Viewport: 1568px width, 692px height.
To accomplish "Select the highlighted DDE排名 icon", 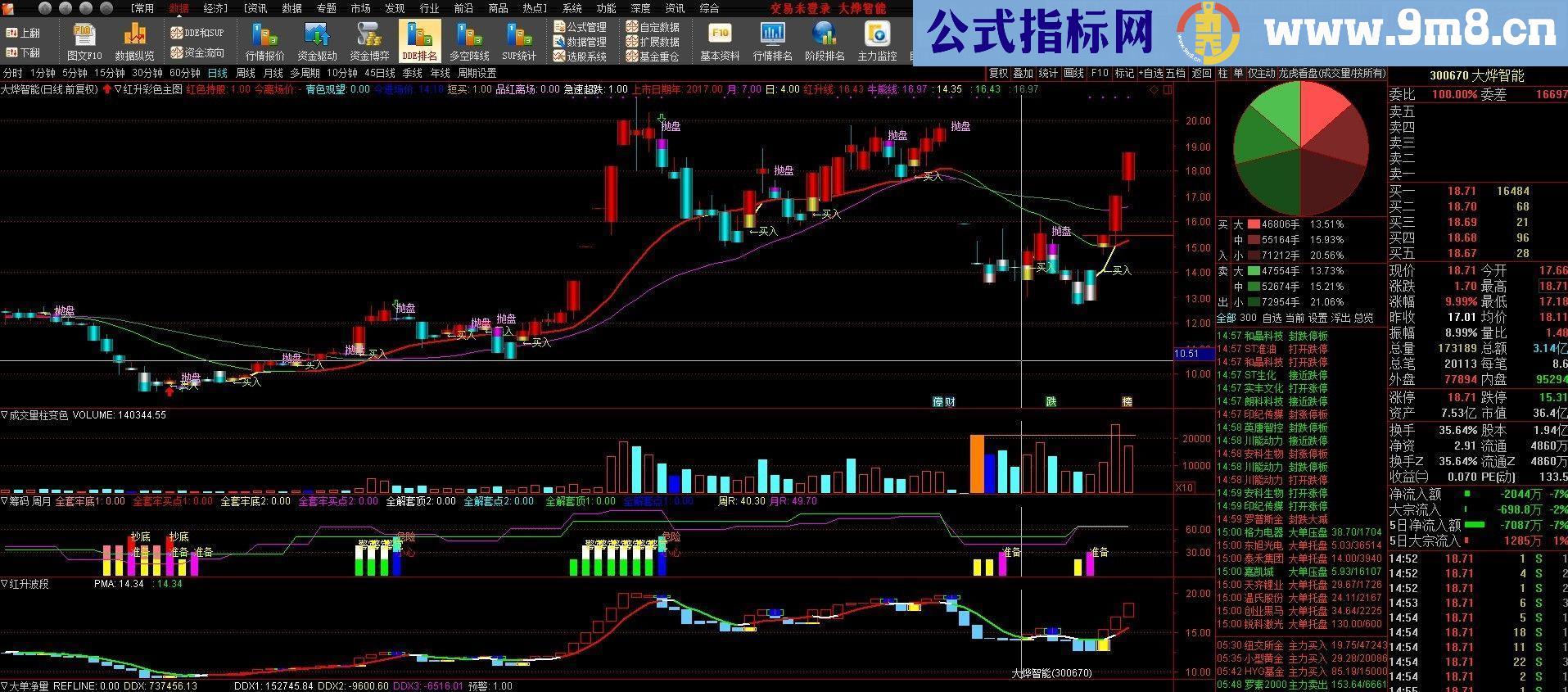I will [x=420, y=41].
